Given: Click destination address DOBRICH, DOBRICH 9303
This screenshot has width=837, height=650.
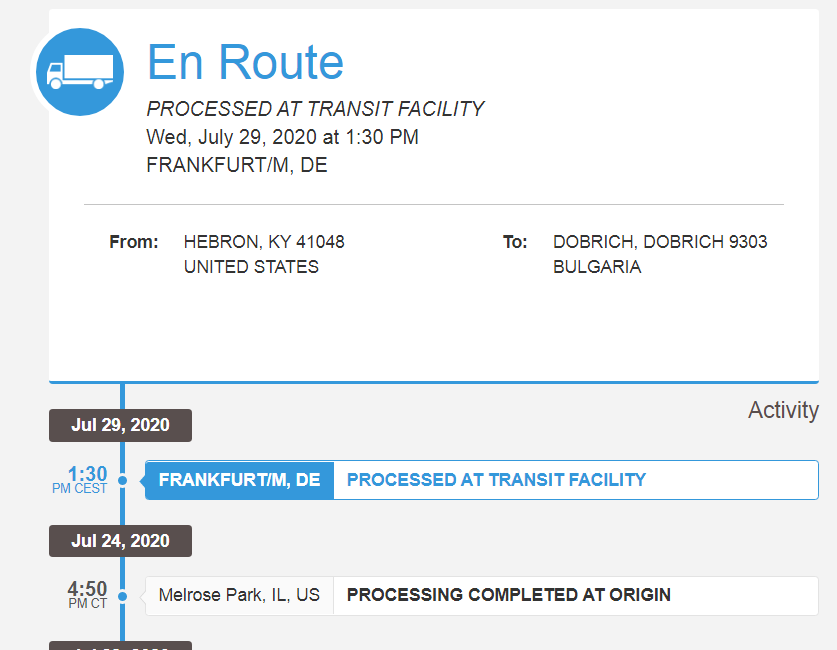Looking at the screenshot, I should (660, 242).
